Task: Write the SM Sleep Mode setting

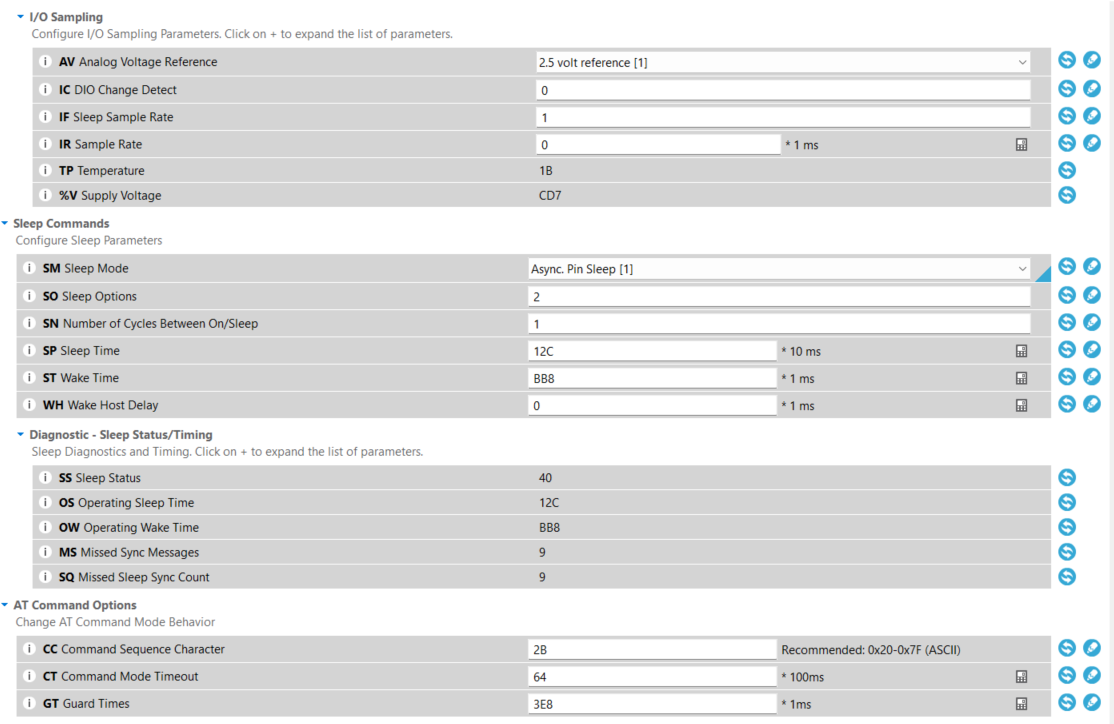Action: [x=1092, y=267]
